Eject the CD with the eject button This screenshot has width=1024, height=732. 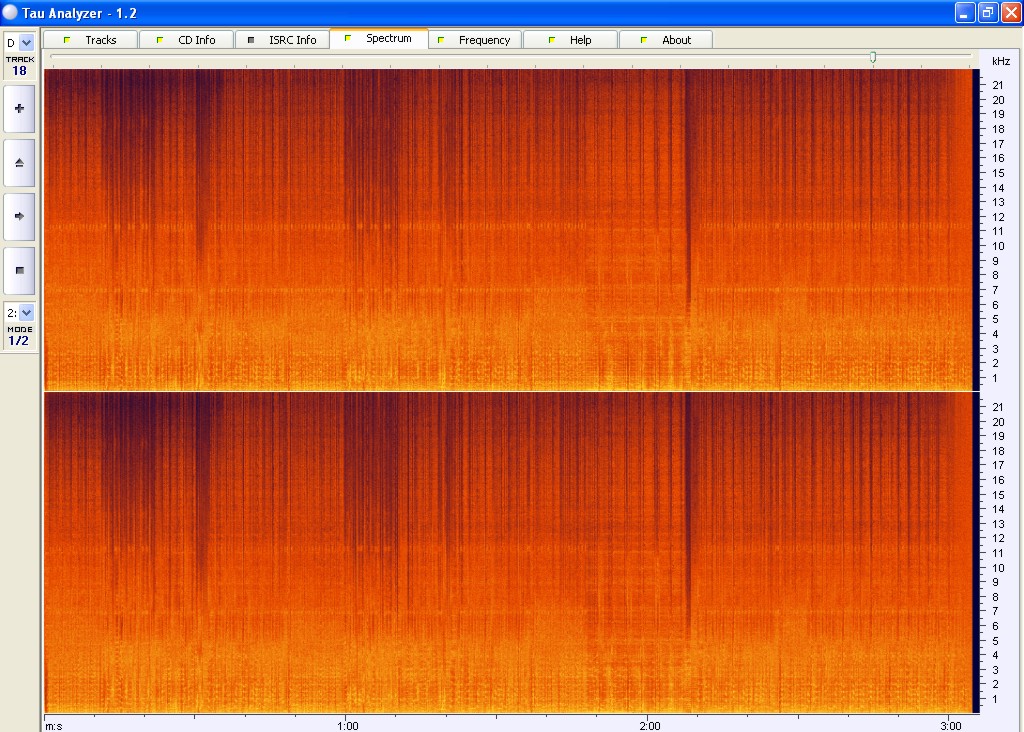(19, 162)
